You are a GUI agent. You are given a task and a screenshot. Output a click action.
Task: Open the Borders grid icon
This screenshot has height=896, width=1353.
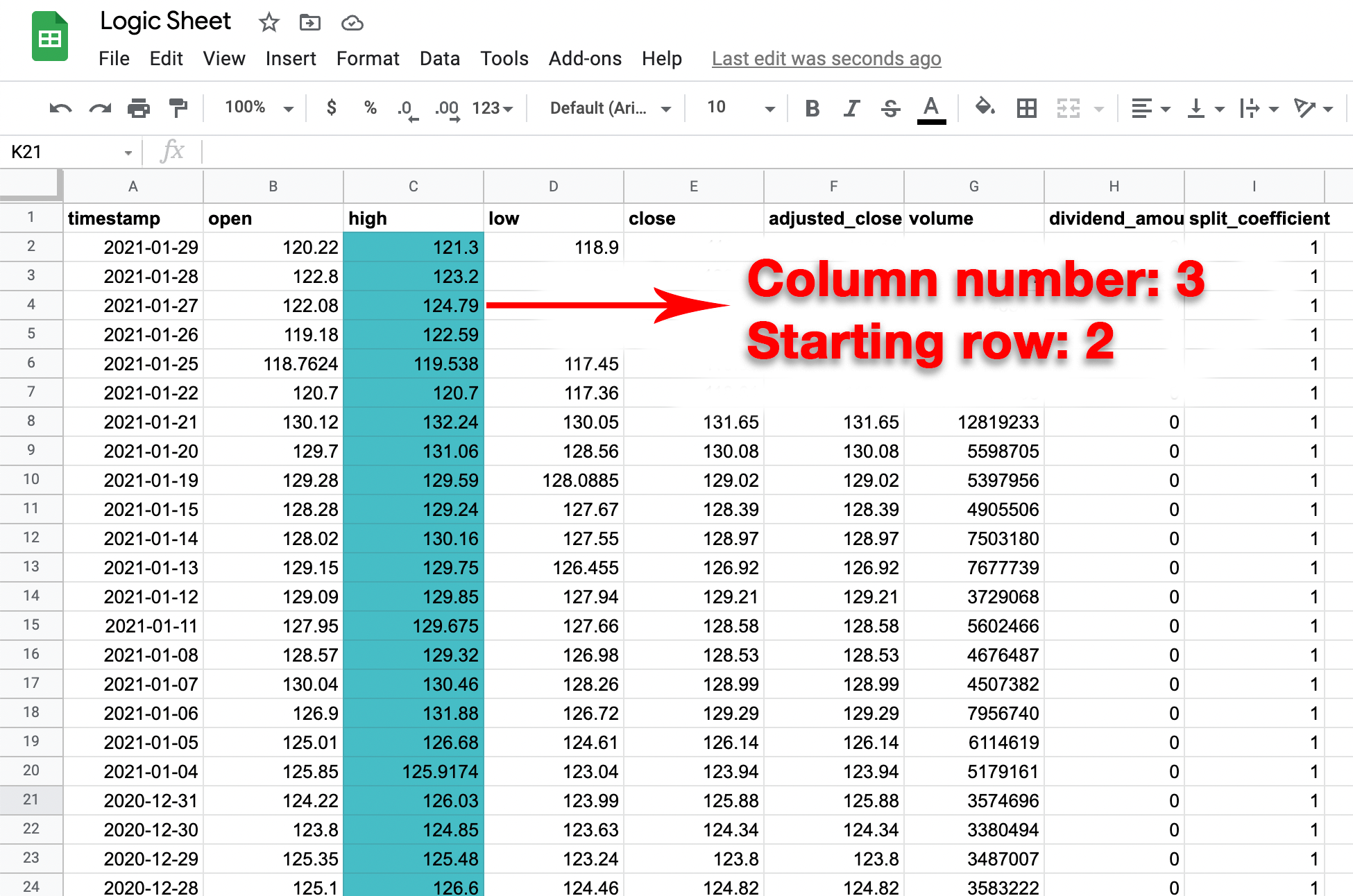coord(1026,108)
